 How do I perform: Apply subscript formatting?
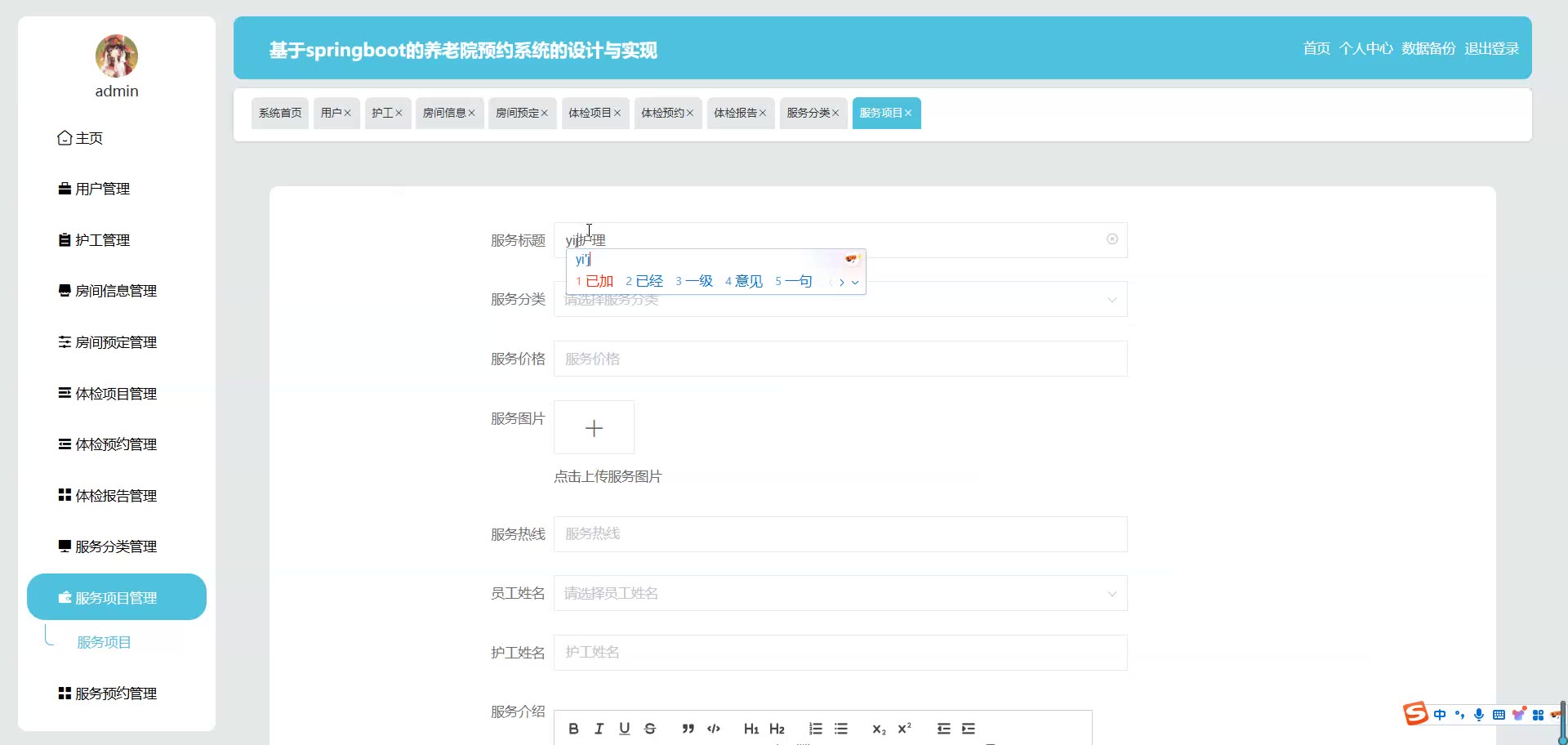(x=879, y=729)
